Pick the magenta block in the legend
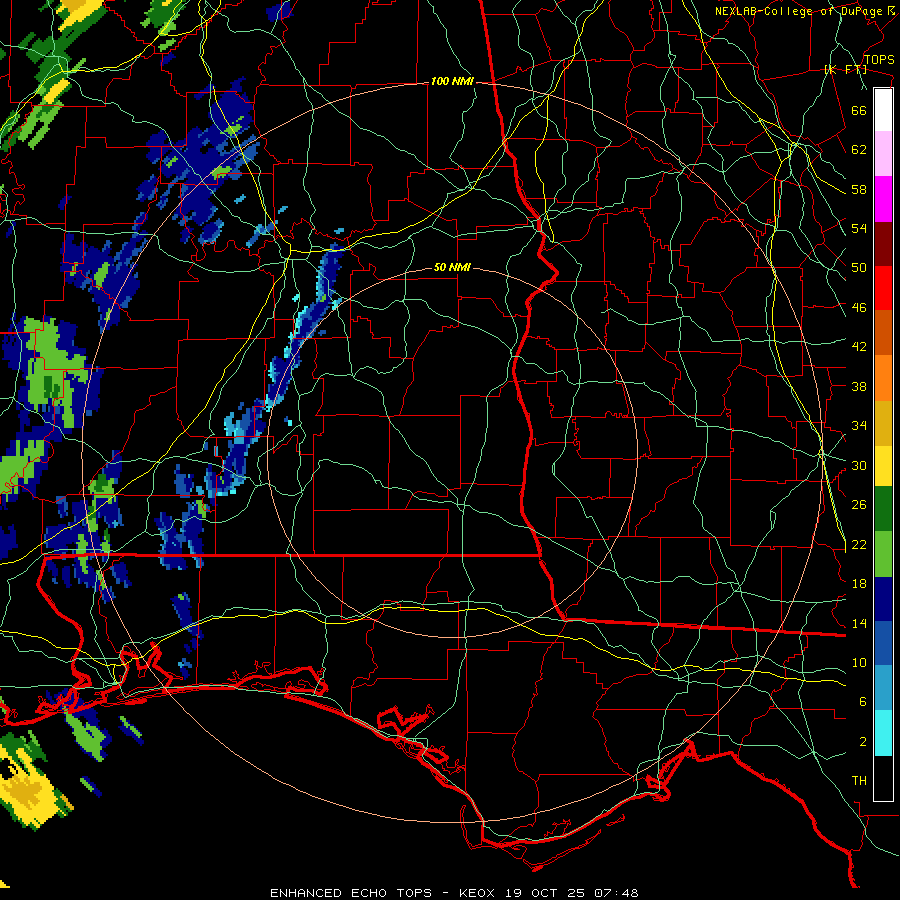This screenshot has height=900, width=900. (x=883, y=199)
